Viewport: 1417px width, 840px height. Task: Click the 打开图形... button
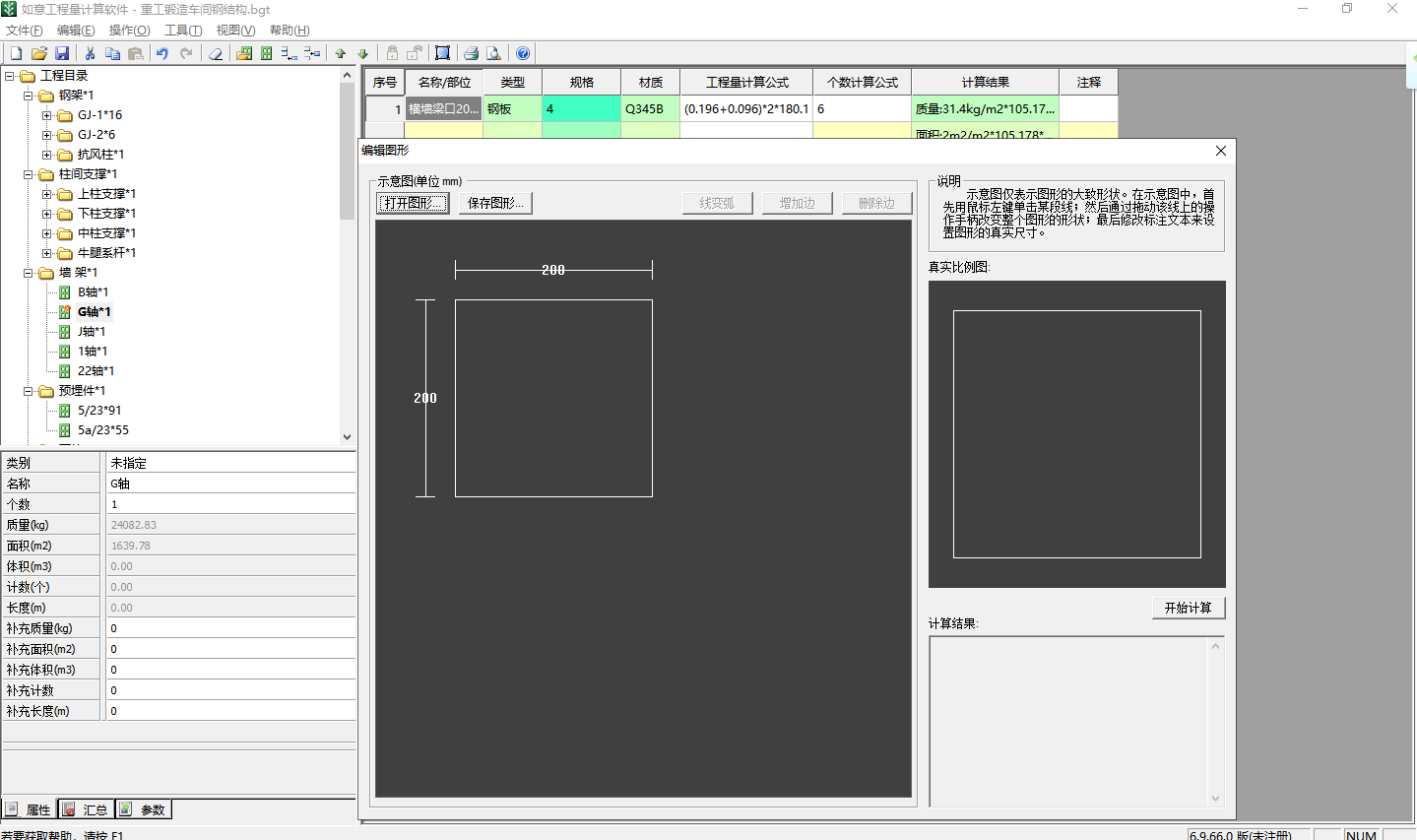click(414, 203)
